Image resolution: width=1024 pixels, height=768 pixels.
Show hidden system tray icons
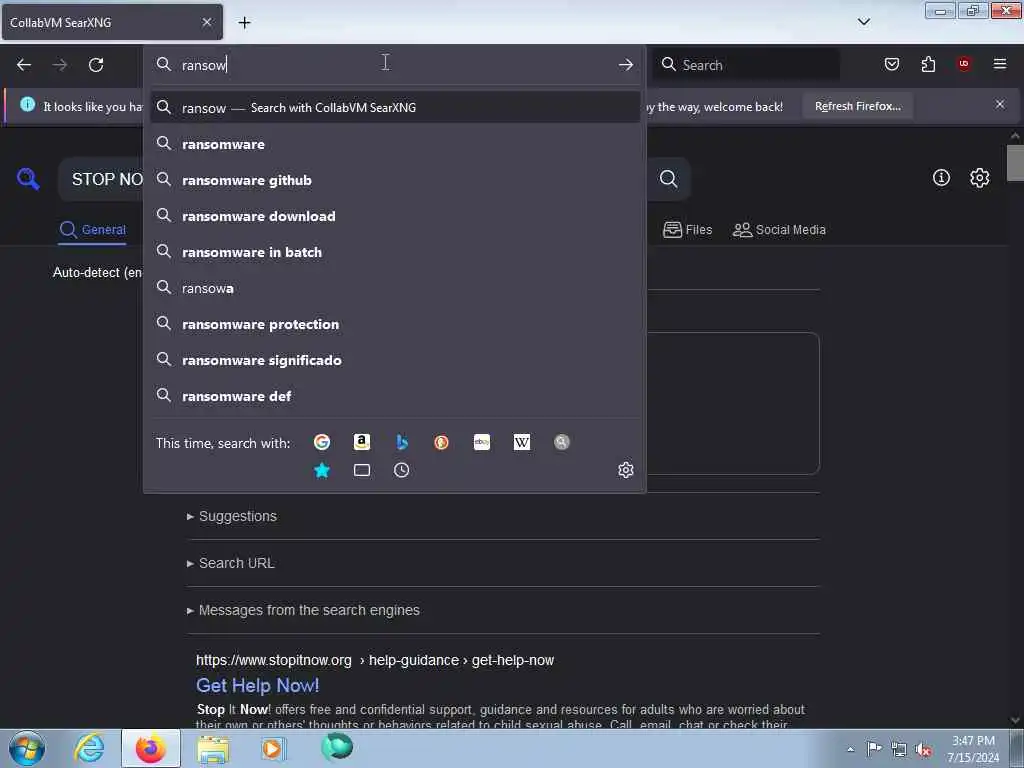pos(850,749)
